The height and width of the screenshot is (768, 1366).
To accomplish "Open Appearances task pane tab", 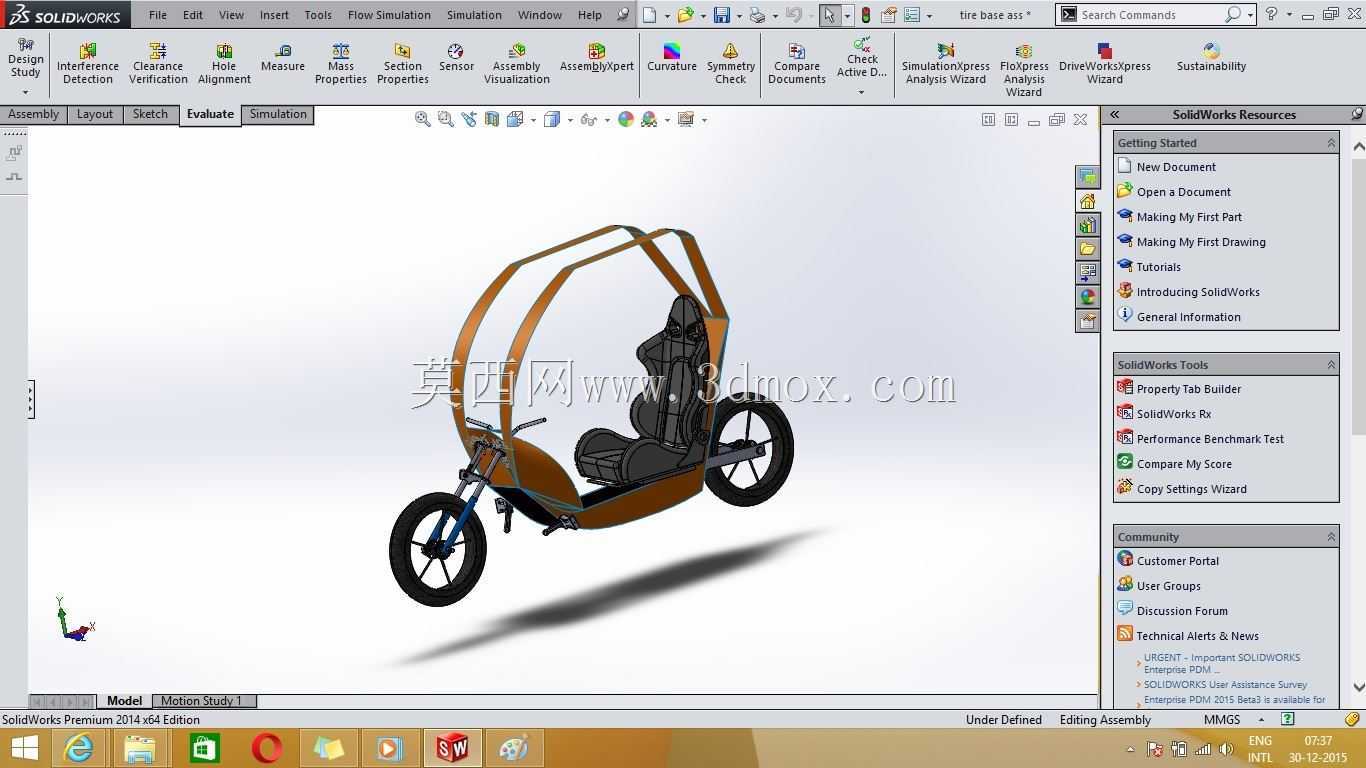I will [1087, 297].
